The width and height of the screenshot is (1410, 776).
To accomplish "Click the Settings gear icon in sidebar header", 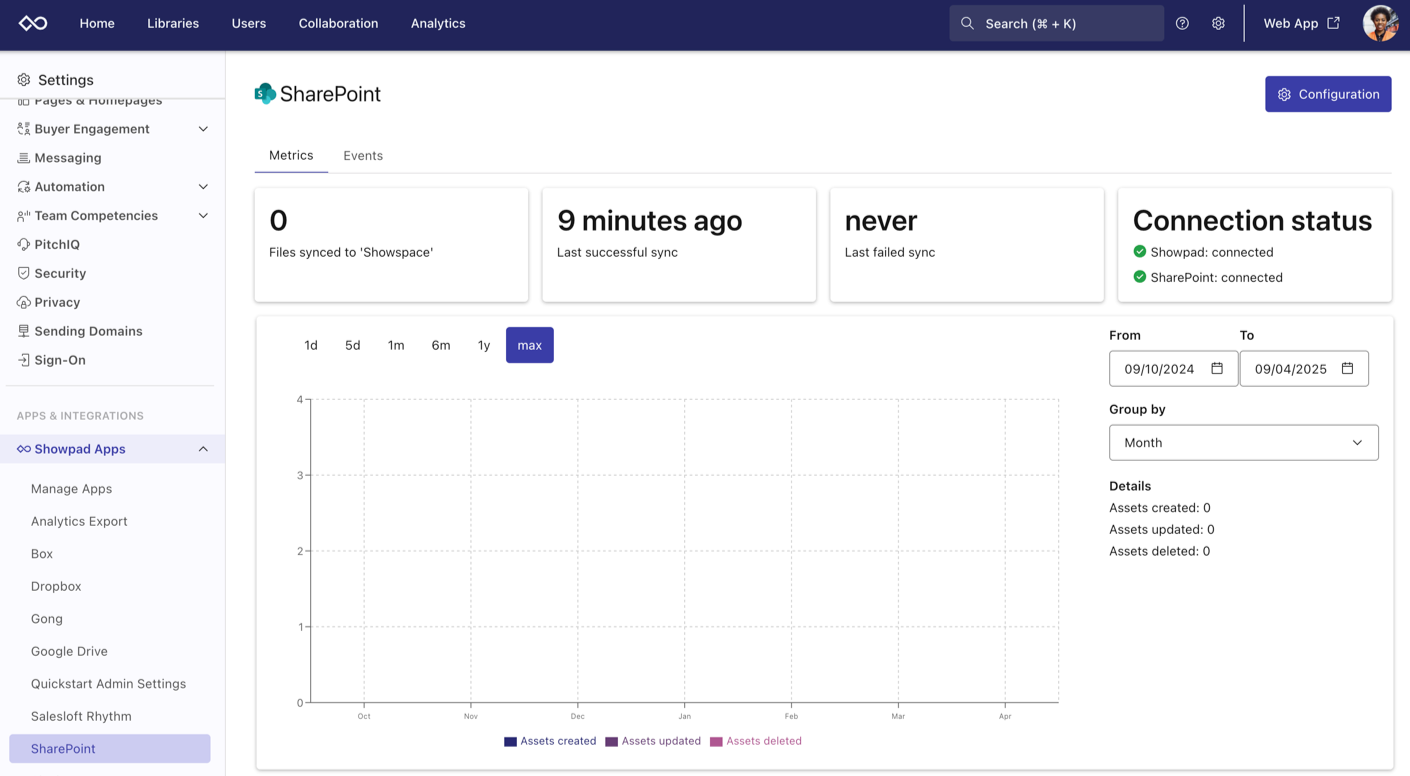I will 24,80.
